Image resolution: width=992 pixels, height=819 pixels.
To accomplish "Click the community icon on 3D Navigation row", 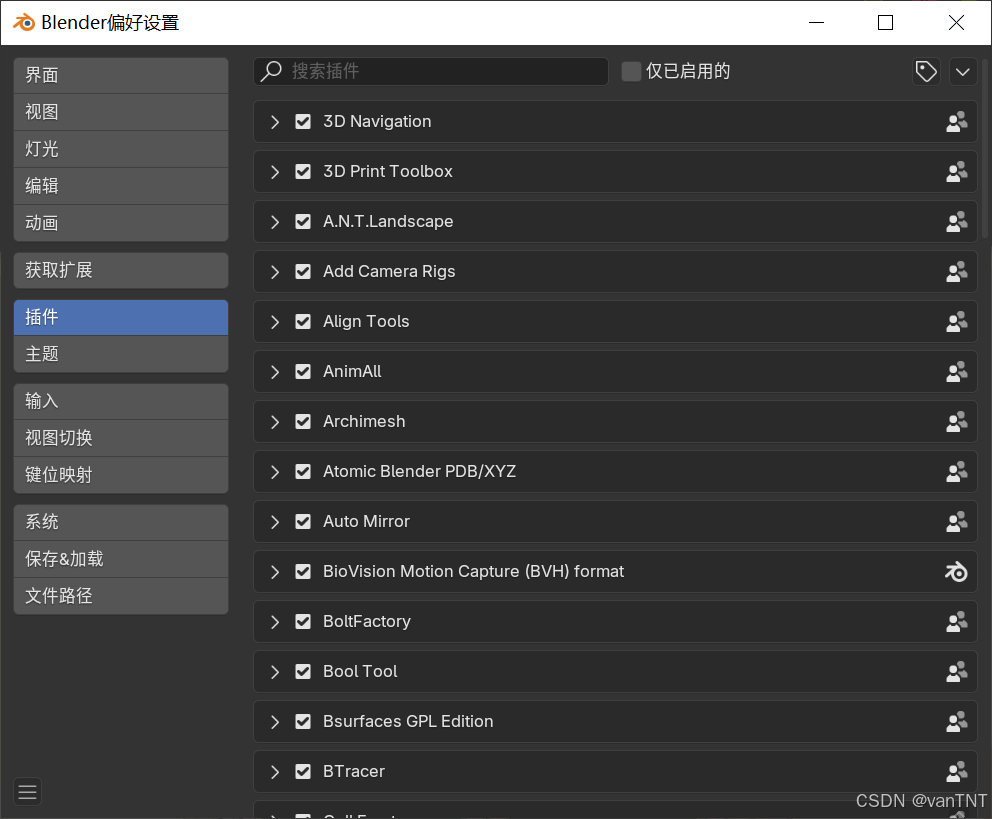I will point(957,121).
